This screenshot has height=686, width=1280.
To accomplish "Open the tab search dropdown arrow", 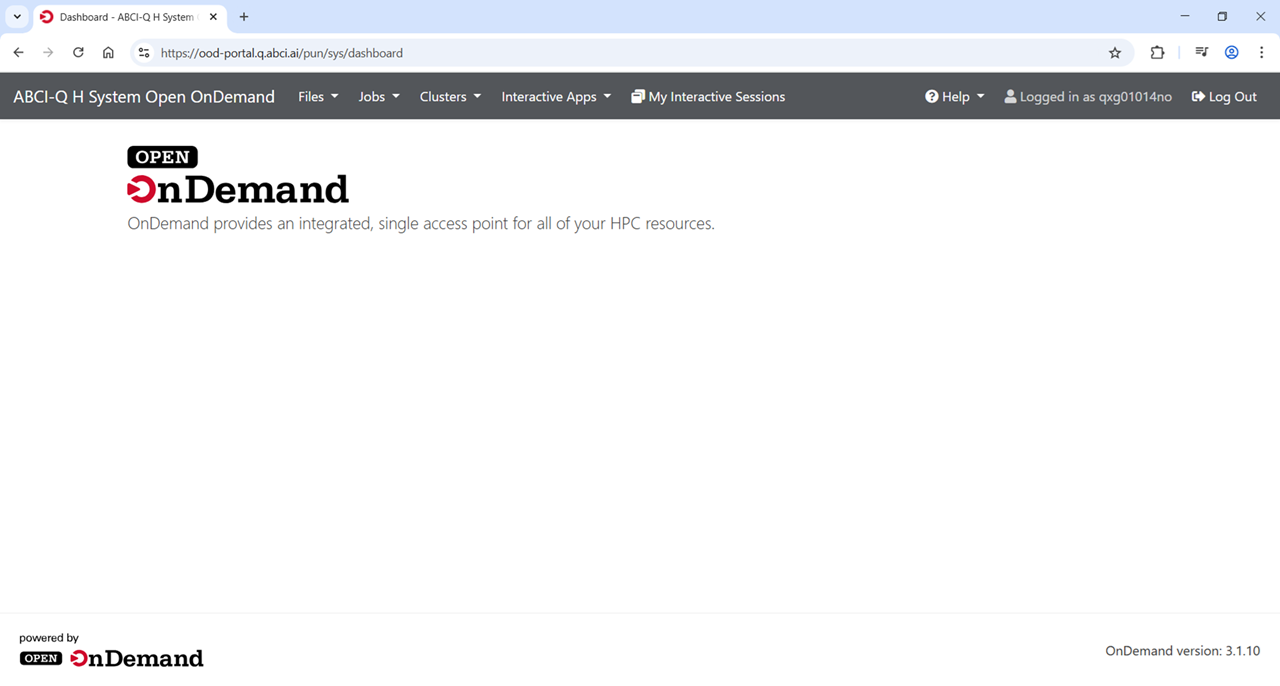I will 17,17.
